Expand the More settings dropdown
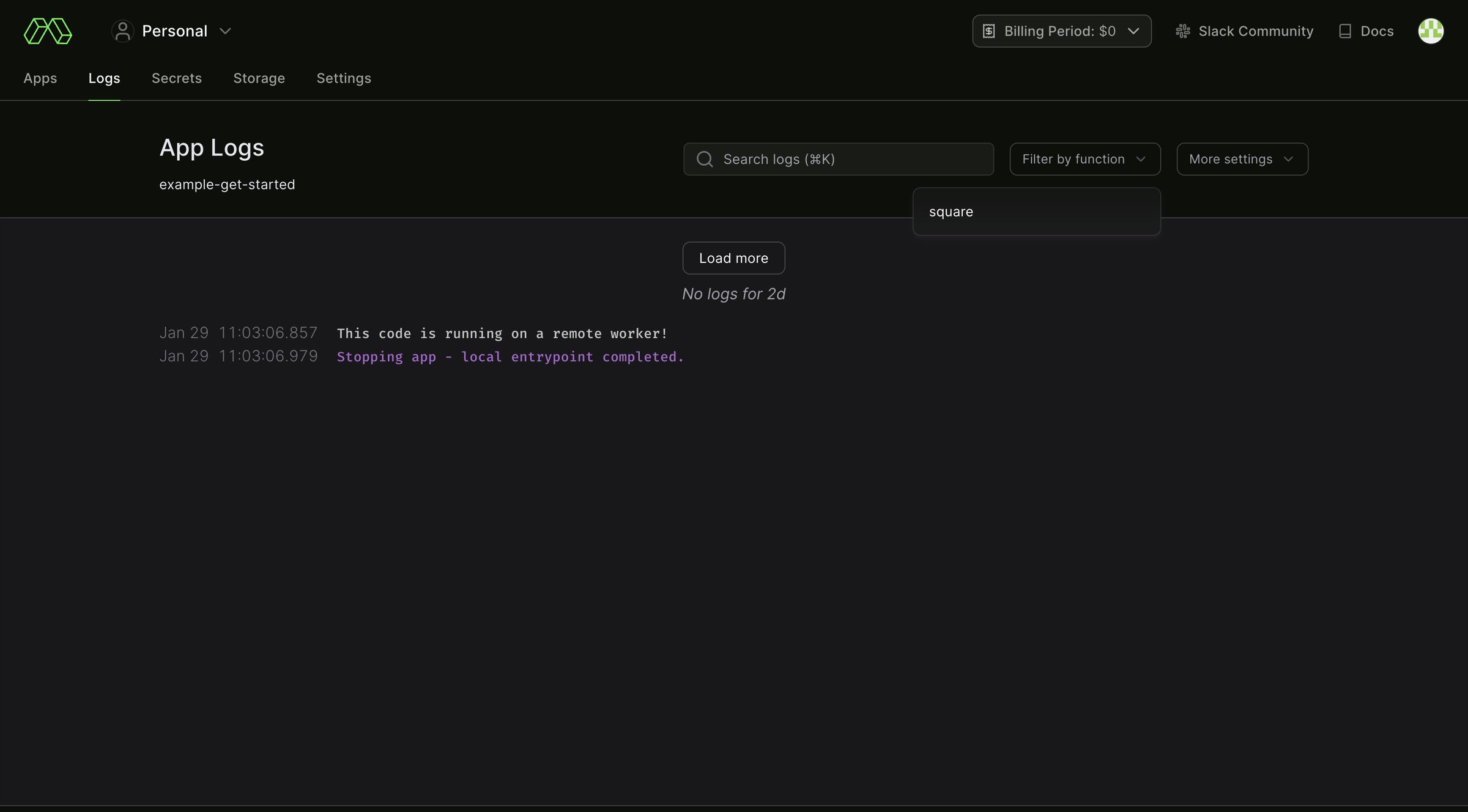Image resolution: width=1468 pixels, height=812 pixels. tap(1242, 159)
